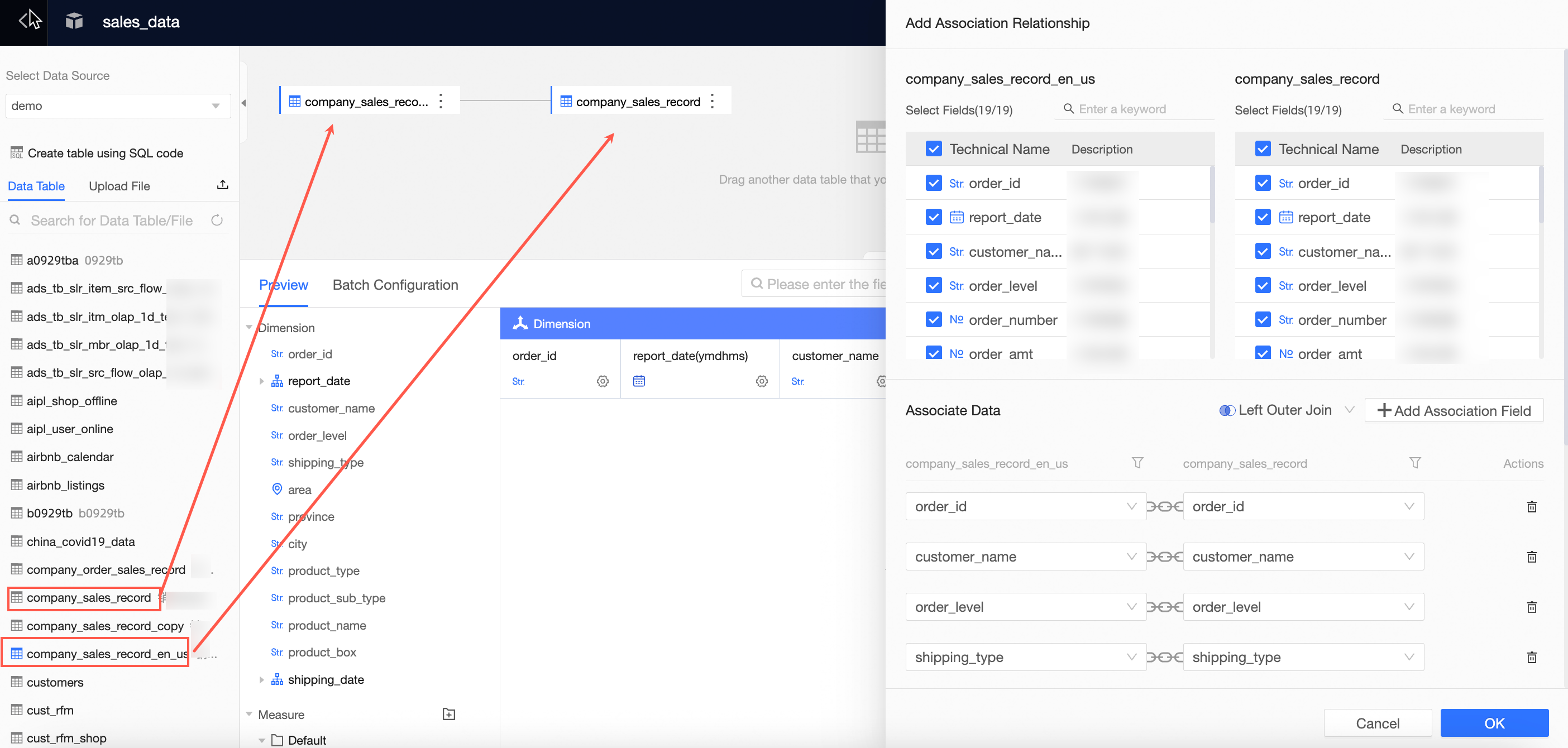
Task: Click the back arrow icon beside sales_data
Action: pyautogui.click(x=23, y=21)
